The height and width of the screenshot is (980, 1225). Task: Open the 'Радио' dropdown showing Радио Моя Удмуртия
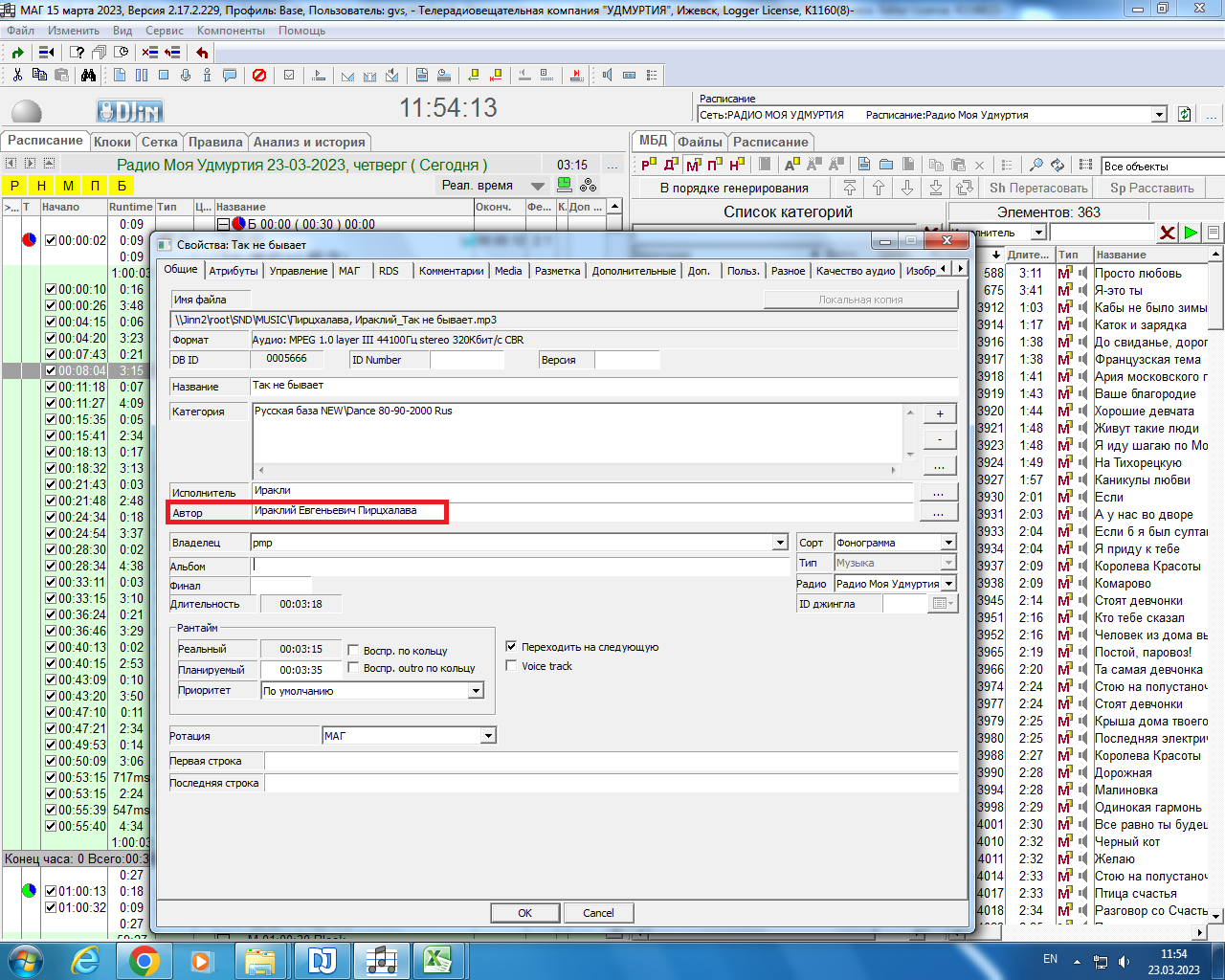pos(947,584)
